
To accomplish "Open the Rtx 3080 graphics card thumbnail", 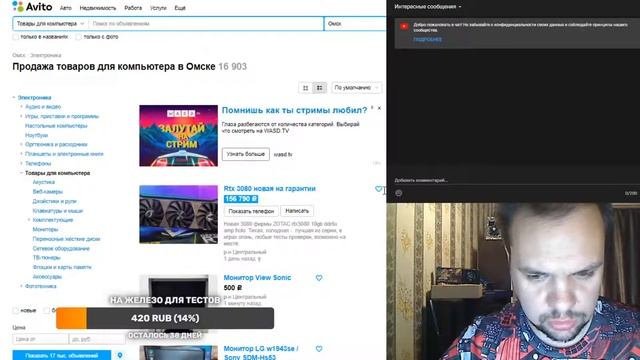I will click(178, 214).
